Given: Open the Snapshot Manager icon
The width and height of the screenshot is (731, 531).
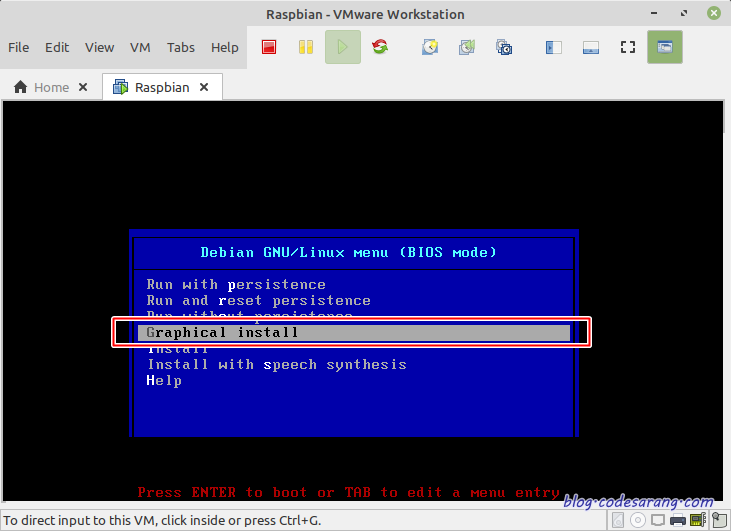Looking at the screenshot, I should pos(504,47).
